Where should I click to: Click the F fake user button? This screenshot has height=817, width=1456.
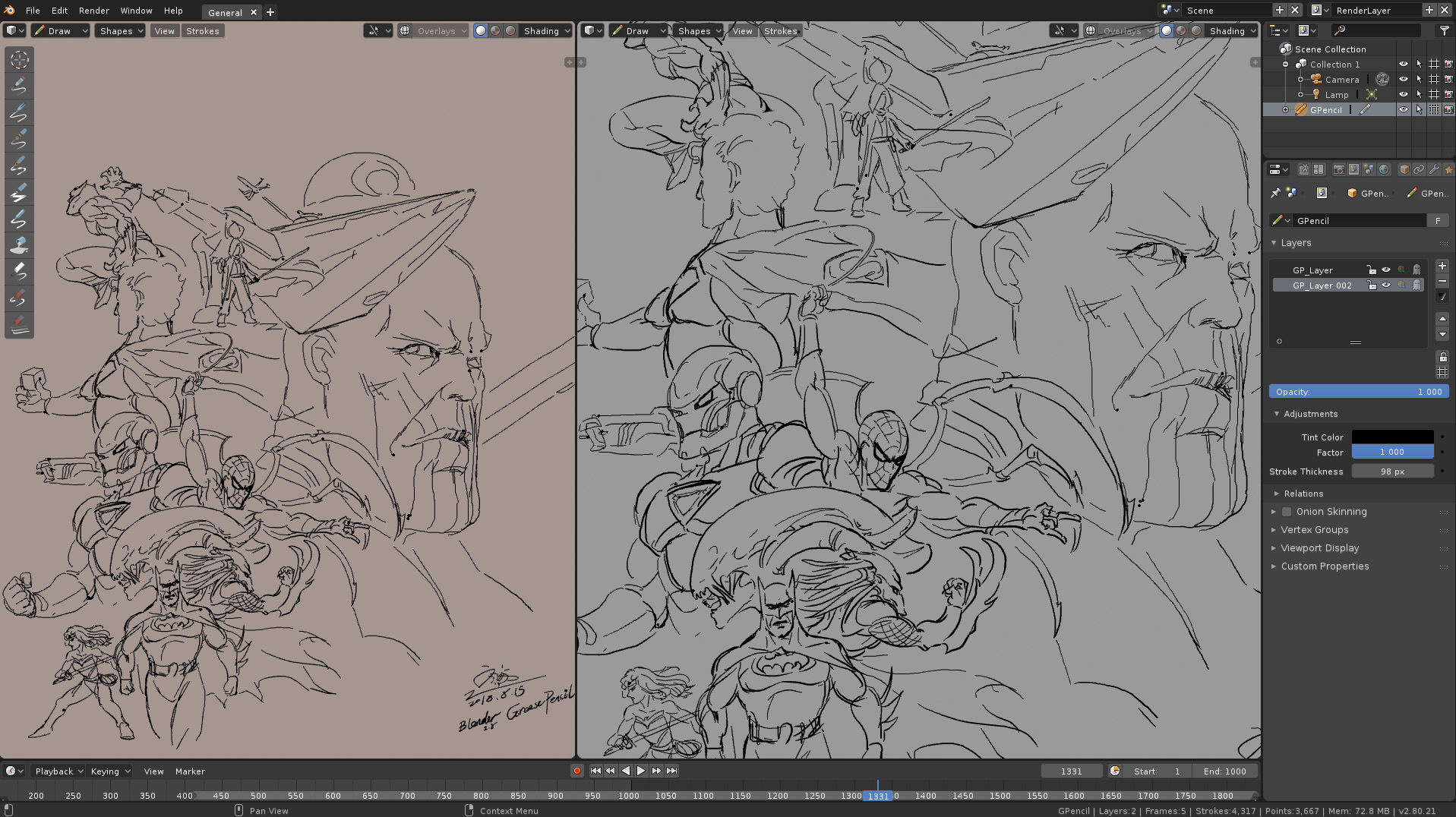(x=1438, y=220)
